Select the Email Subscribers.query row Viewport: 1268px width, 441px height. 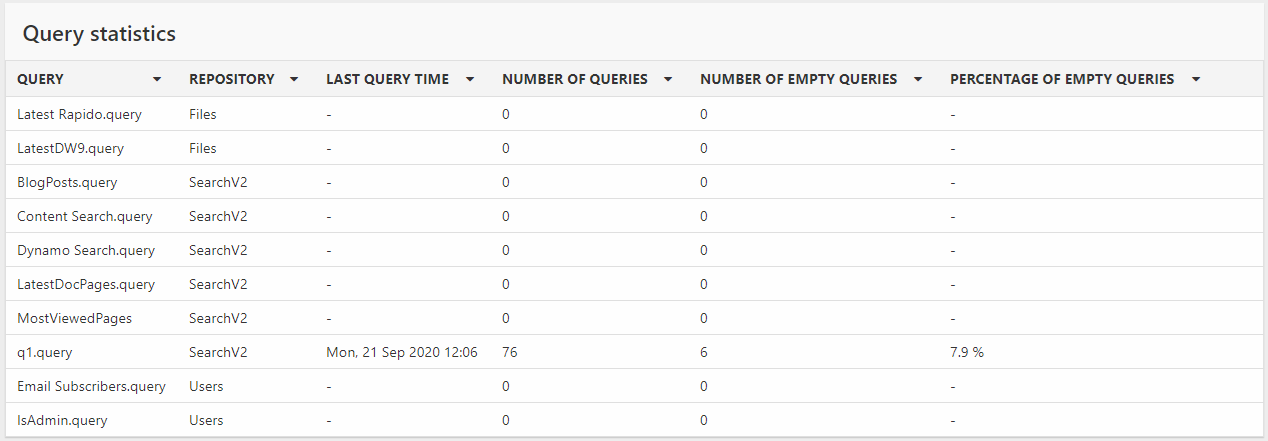[x=91, y=386]
